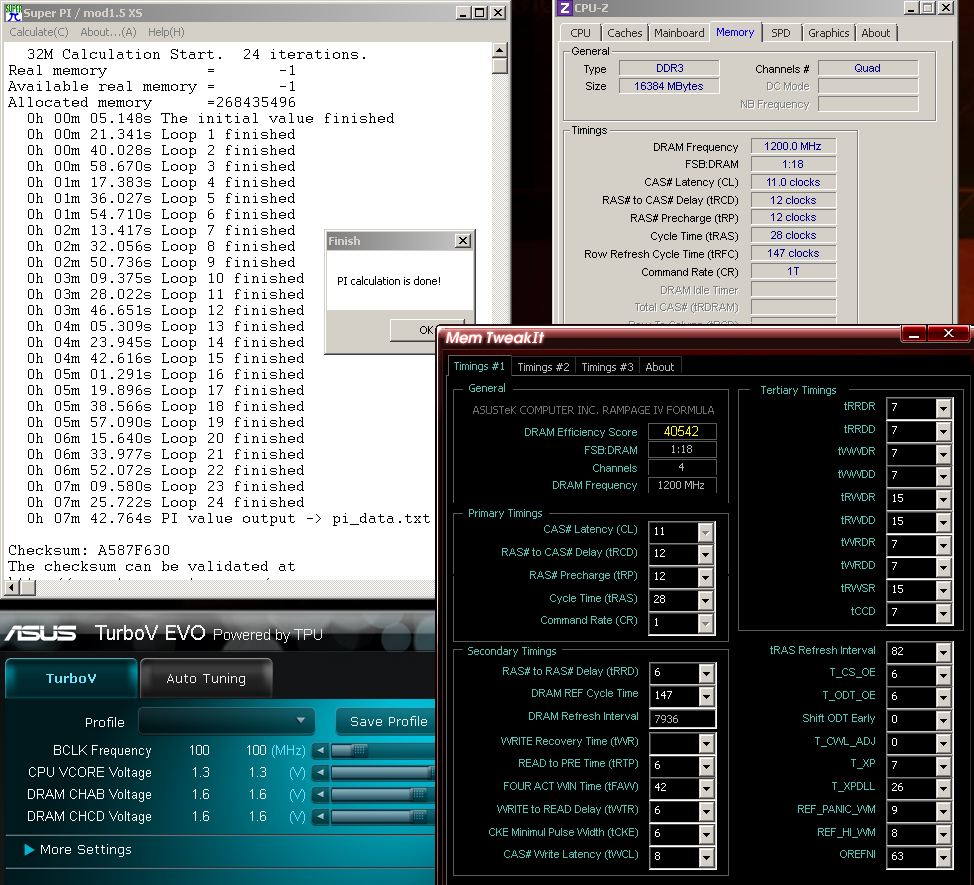Viewport: 974px width, 885px height.
Task: Open the Profile dropdown in TurboV EVO
Action: [226, 721]
